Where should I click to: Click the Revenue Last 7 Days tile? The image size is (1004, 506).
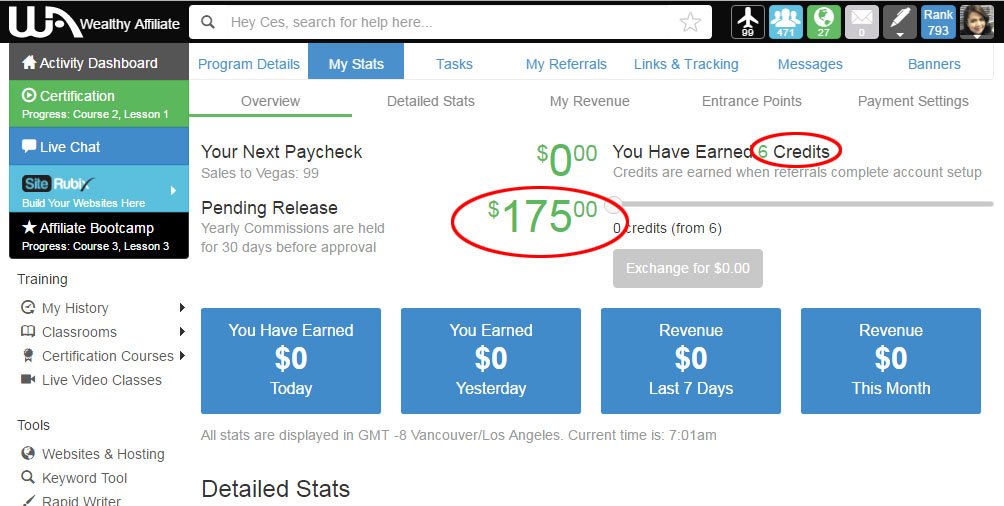point(691,361)
